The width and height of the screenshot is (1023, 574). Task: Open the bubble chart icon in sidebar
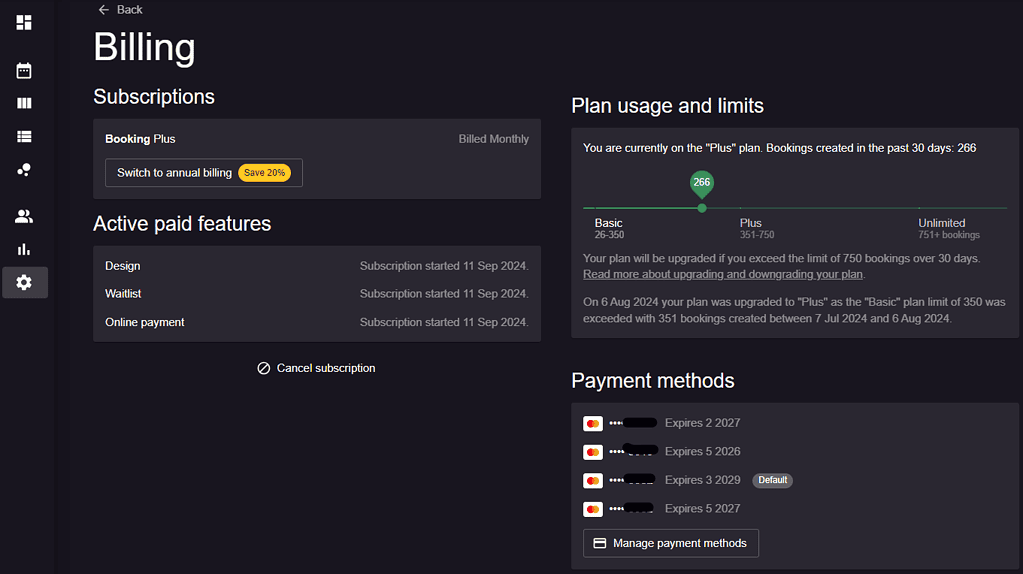click(x=24, y=170)
